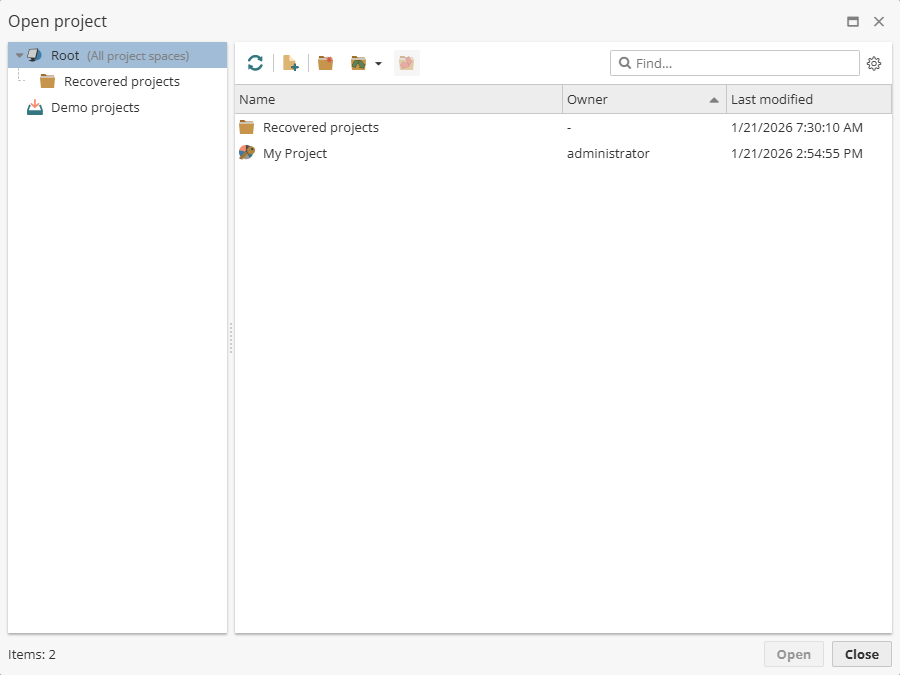Refresh the project list
The width and height of the screenshot is (900, 675).
pyautogui.click(x=255, y=62)
